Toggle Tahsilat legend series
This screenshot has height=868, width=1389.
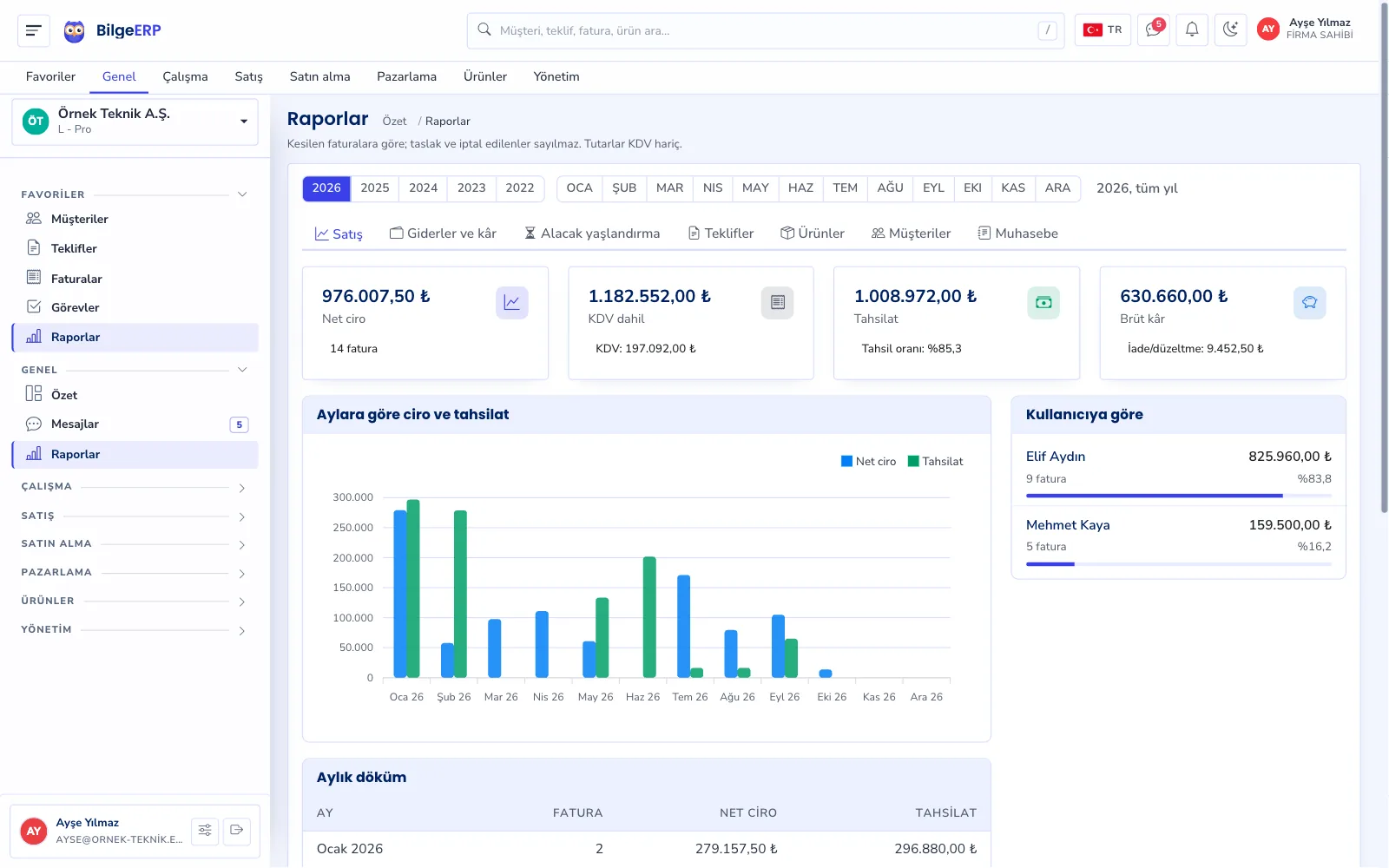(x=935, y=462)
